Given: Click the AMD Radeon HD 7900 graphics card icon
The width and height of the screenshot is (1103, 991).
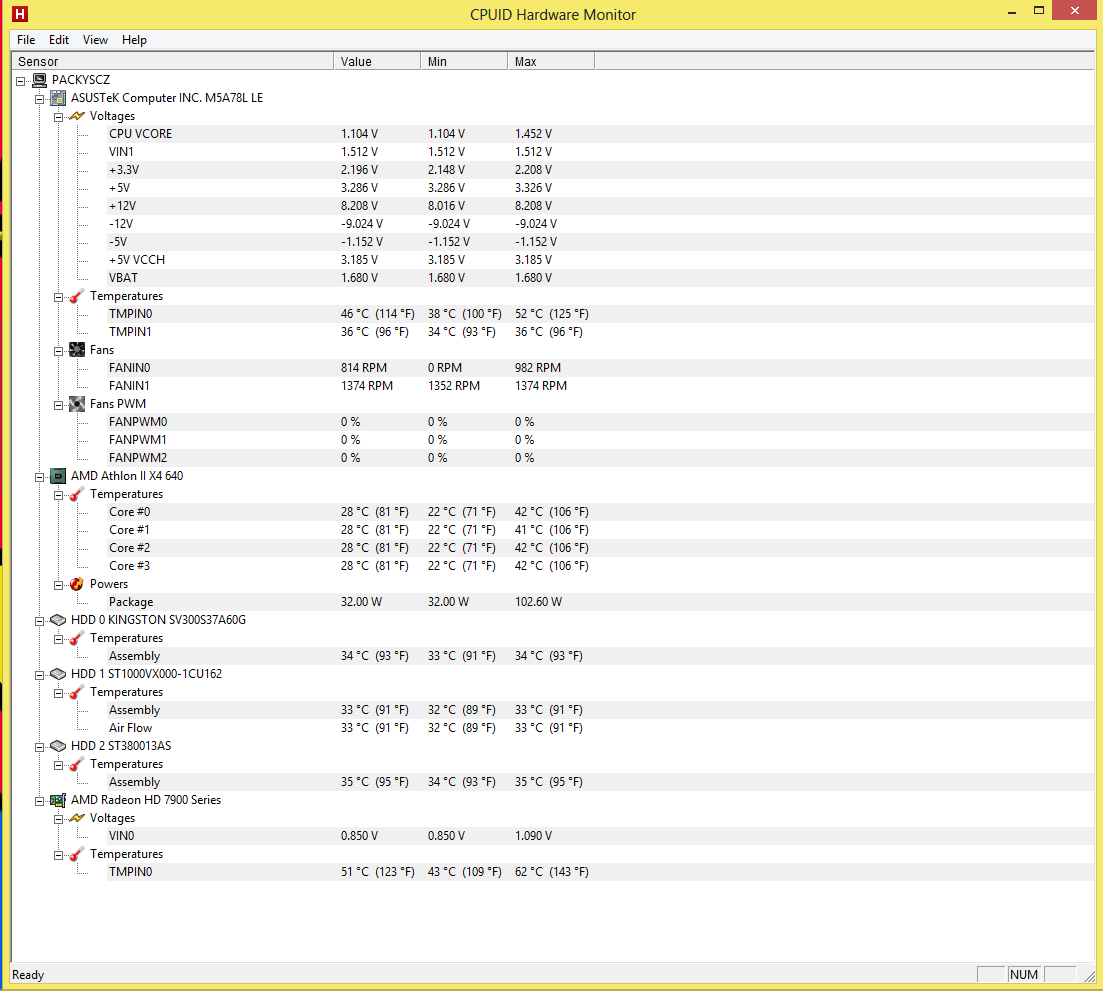Looking at the screenshot, I should [x=58, y=800].
